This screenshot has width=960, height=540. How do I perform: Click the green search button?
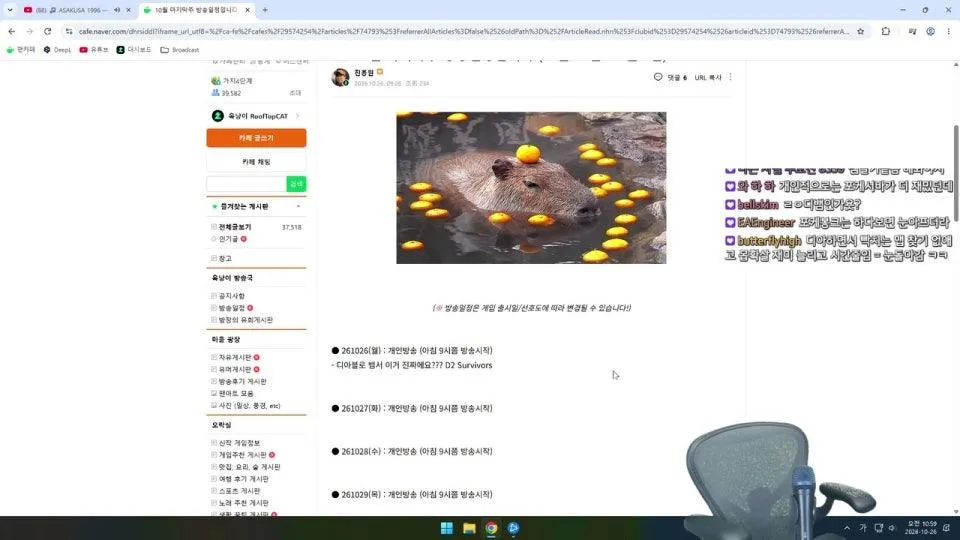point(296,184)
